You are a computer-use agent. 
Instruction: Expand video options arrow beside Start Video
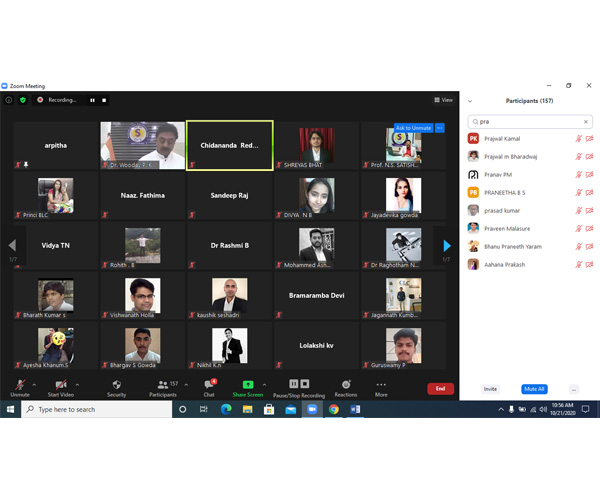(x=77, y=384)
